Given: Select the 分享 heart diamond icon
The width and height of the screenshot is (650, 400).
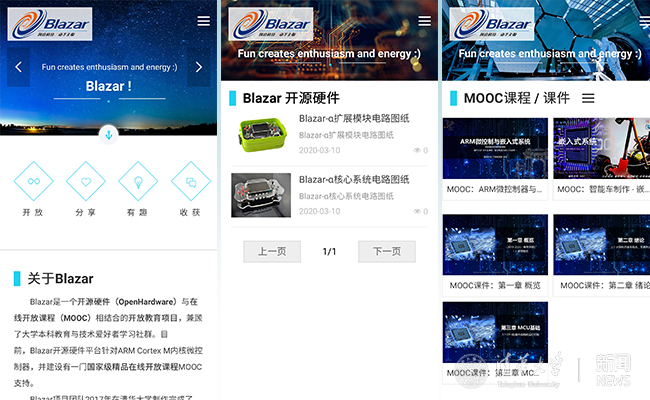Looking at the screenshot, I should pos(85,181).
